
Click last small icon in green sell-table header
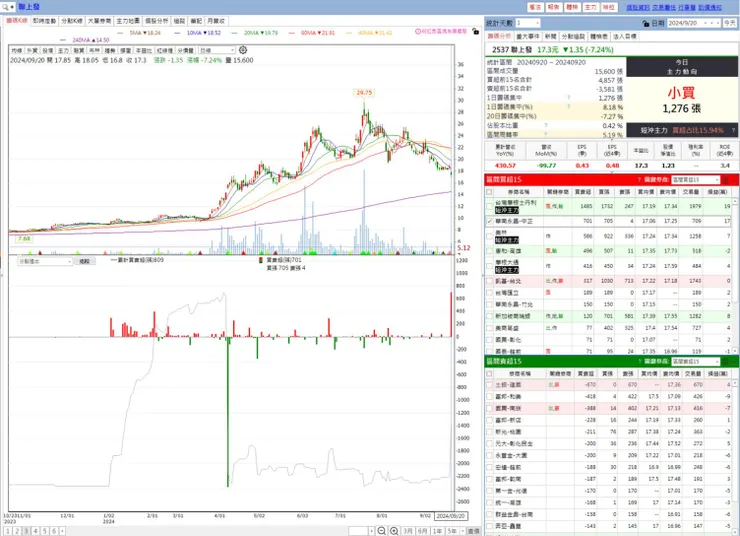pos(734,361)
